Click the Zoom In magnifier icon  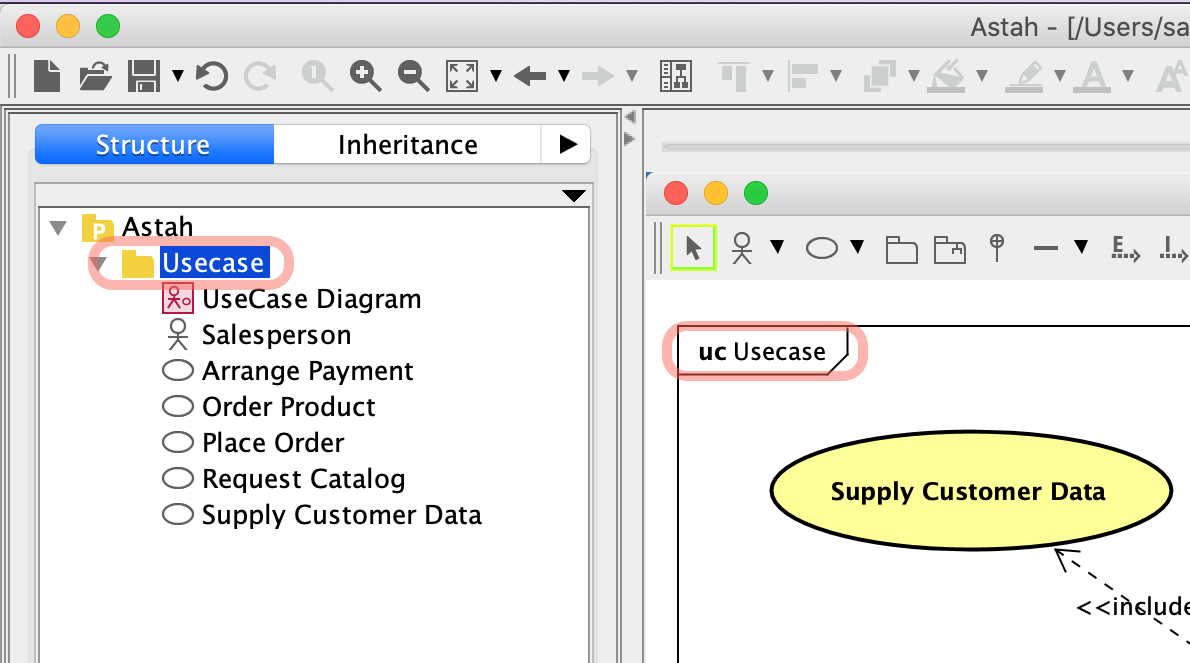coord(366,75)
